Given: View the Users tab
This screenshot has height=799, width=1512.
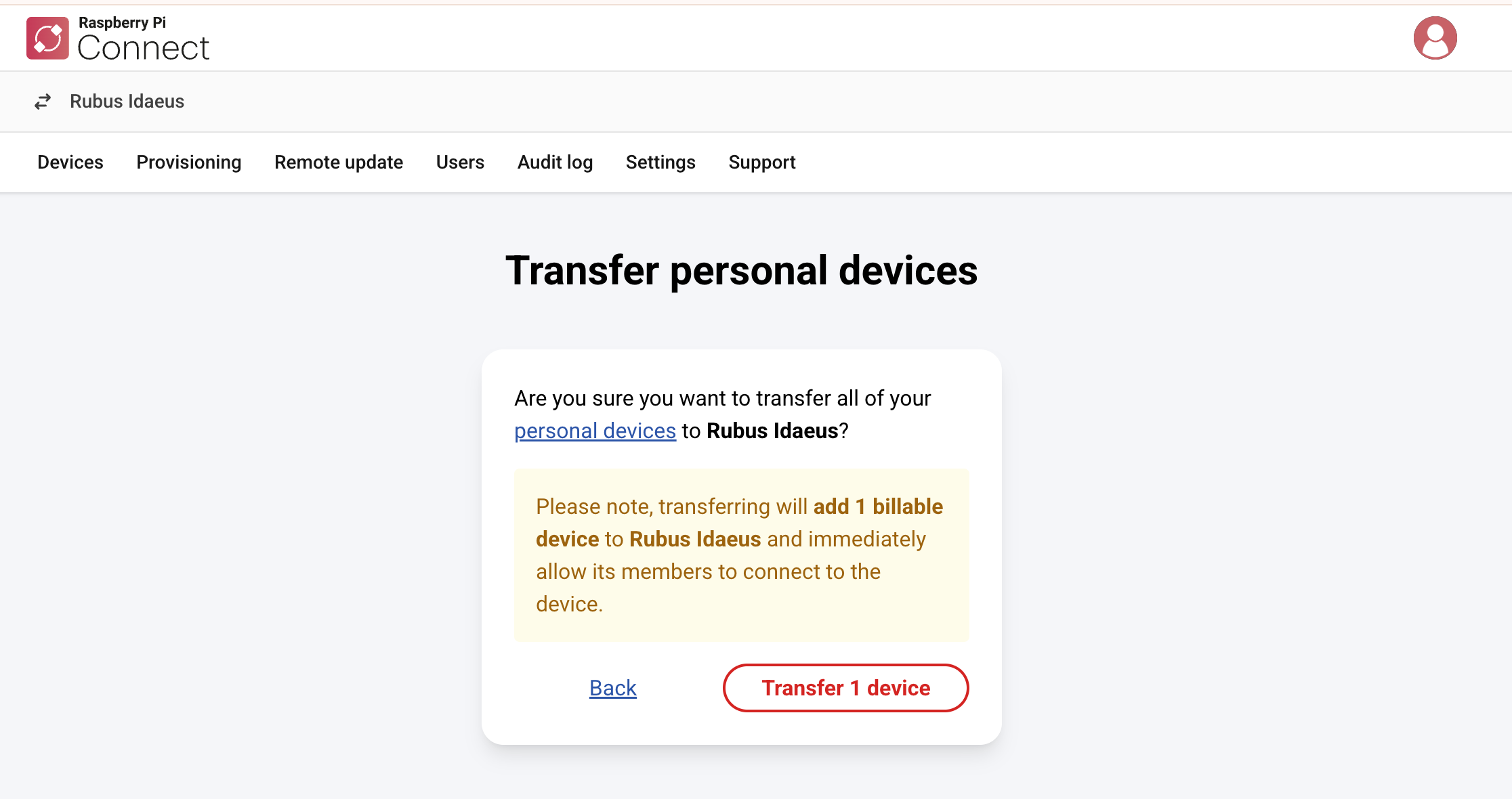Looking at the screenshot, I should (460, 162).
